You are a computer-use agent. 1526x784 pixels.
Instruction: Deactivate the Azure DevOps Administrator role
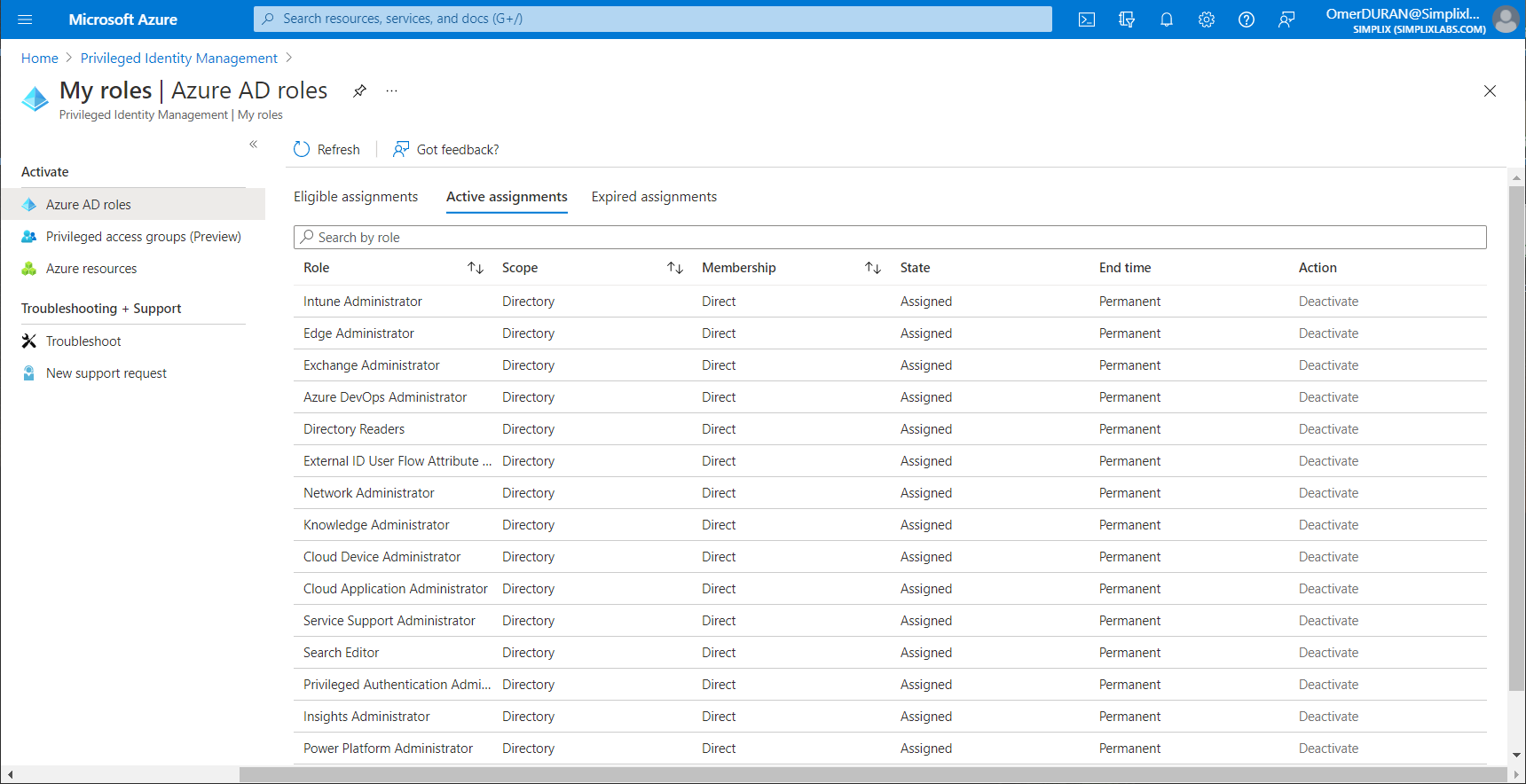pyautogui.click(x=1328, y=397)
